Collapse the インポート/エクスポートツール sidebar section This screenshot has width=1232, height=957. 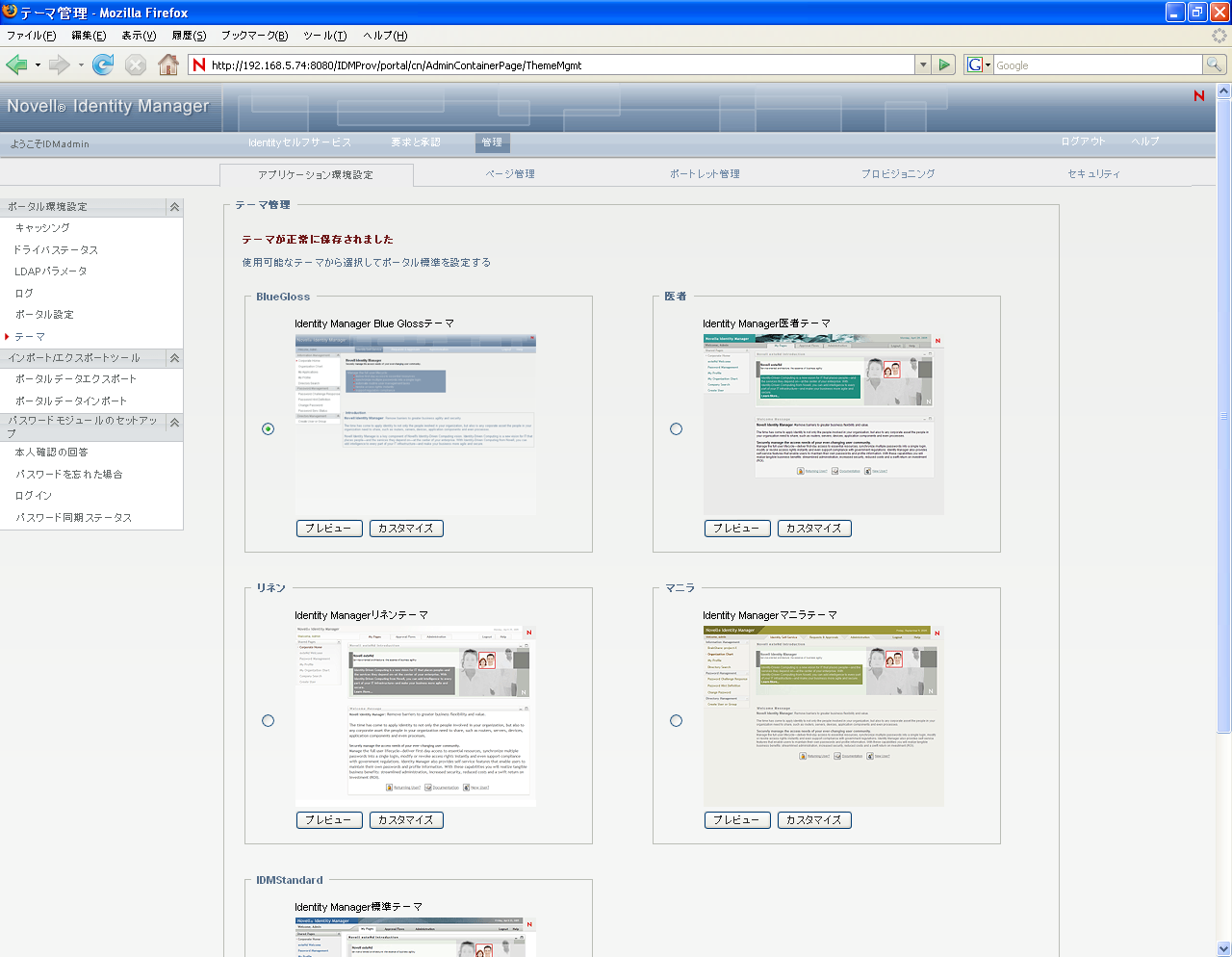pos(174,358)
